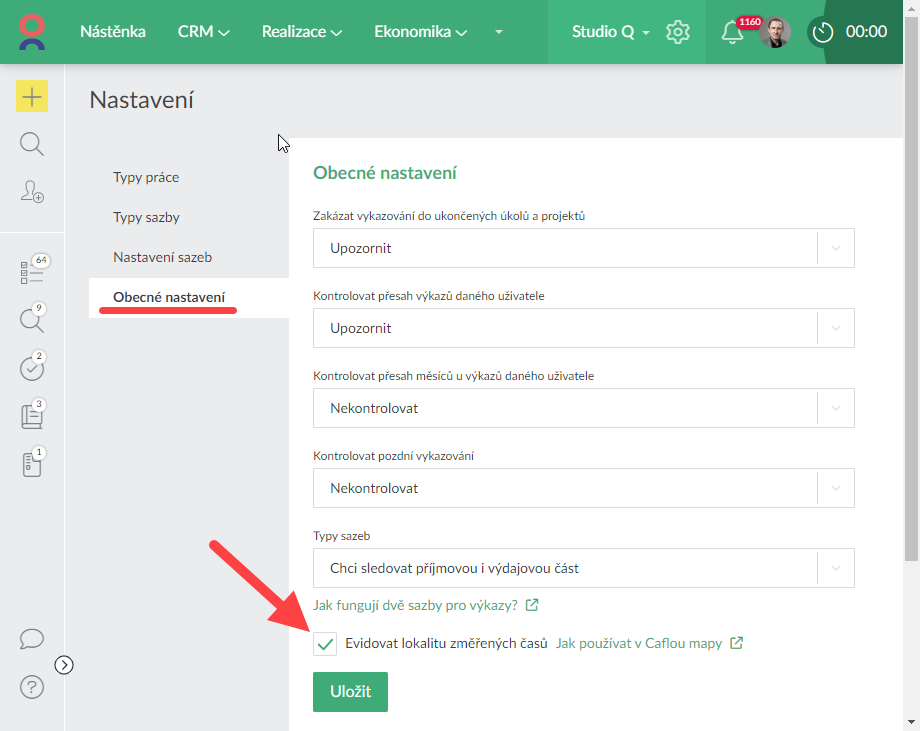
Task: Select the Typy práce settings tab
Action: pos(146,177)
